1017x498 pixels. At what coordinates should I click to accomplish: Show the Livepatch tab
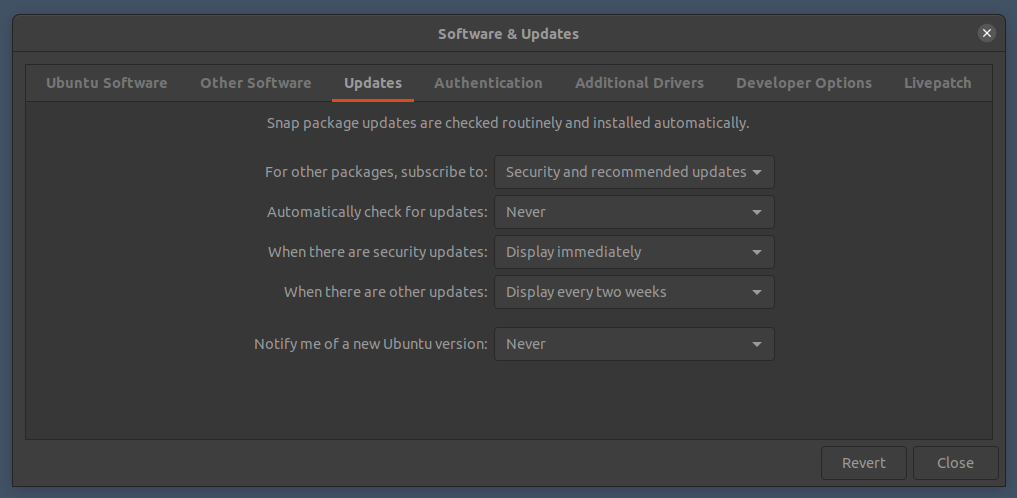pos(937,83)
